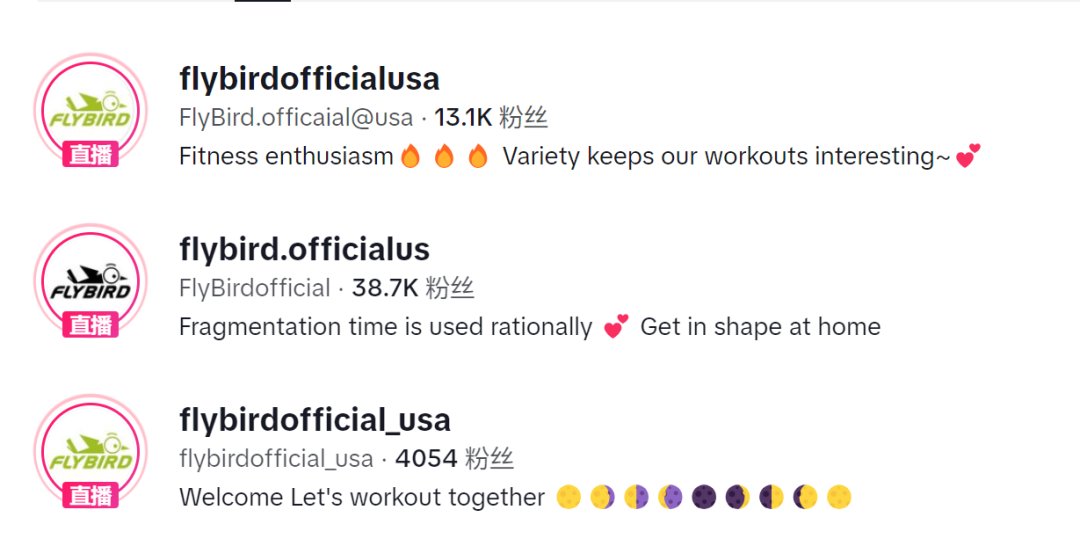Select the bold flybirdofficial_usa username heading

[315, 419]
